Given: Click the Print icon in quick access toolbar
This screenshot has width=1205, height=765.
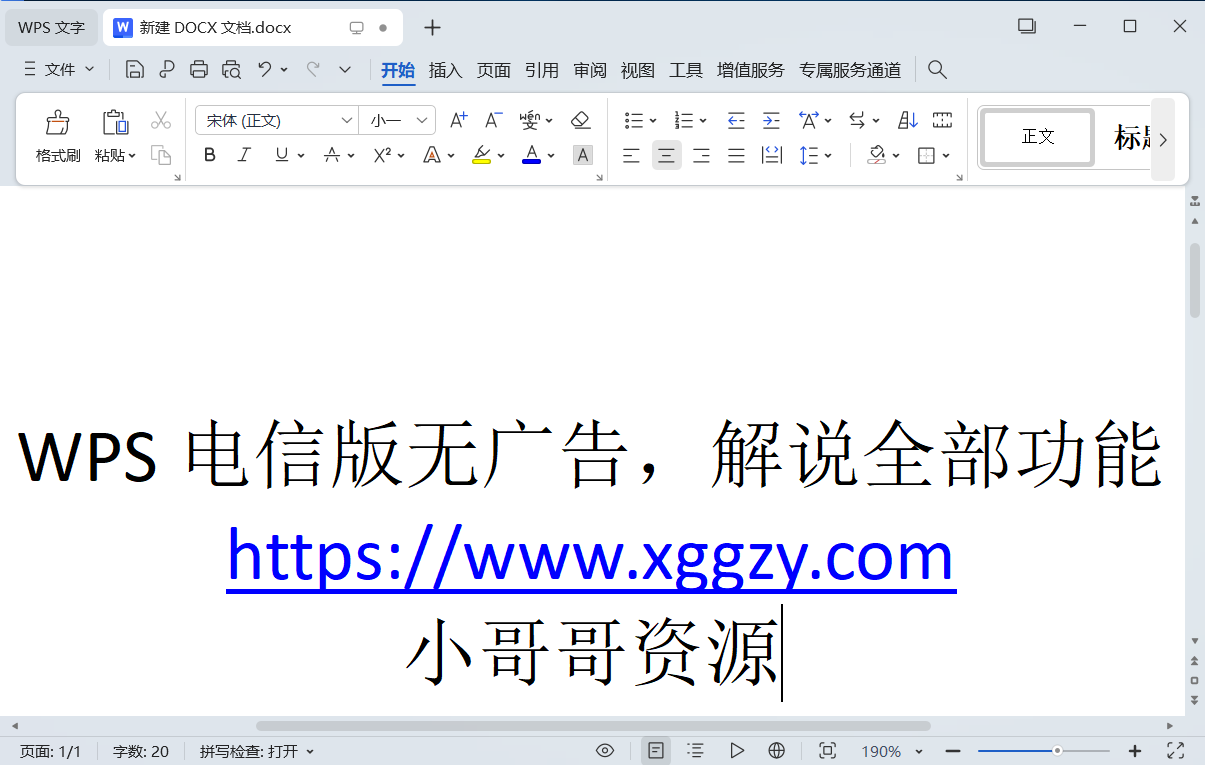Looking at the screenshot, I should (x=199, y=69).
